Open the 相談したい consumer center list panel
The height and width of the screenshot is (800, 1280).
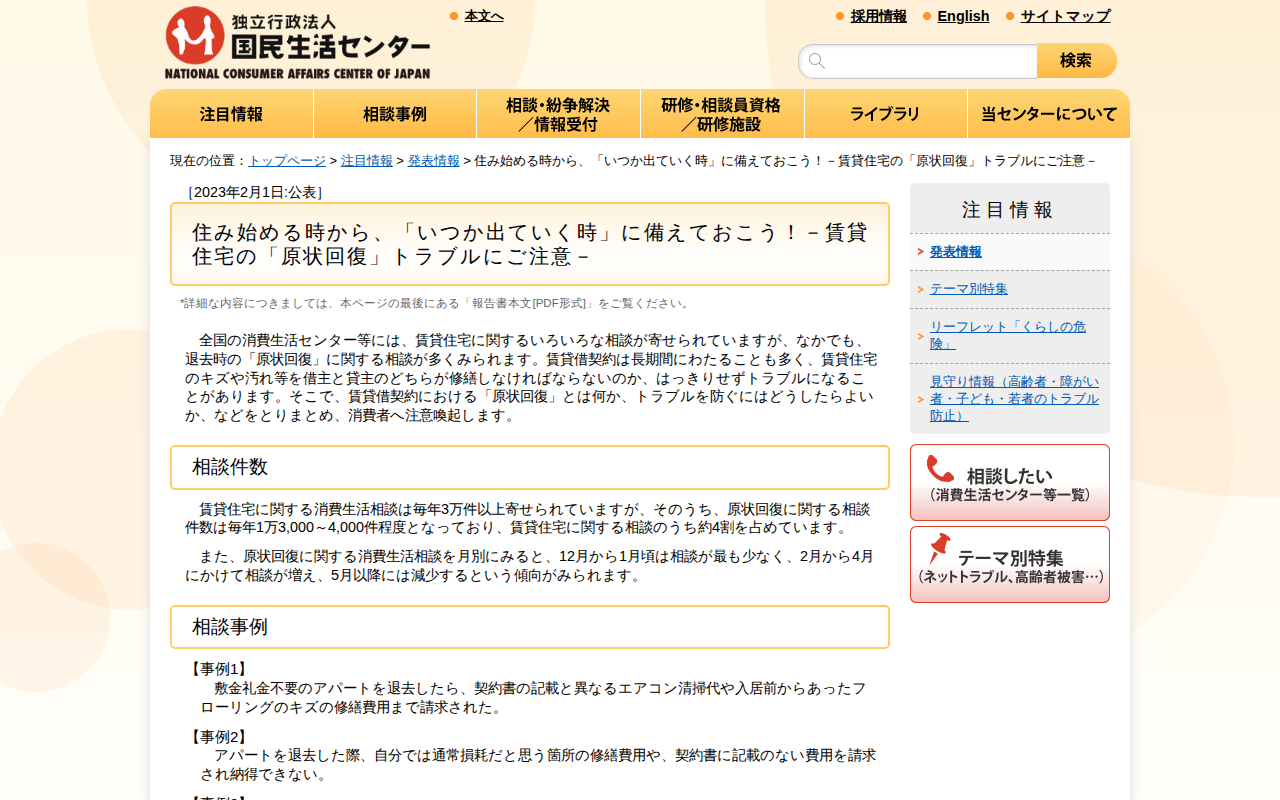[1009, 482]
